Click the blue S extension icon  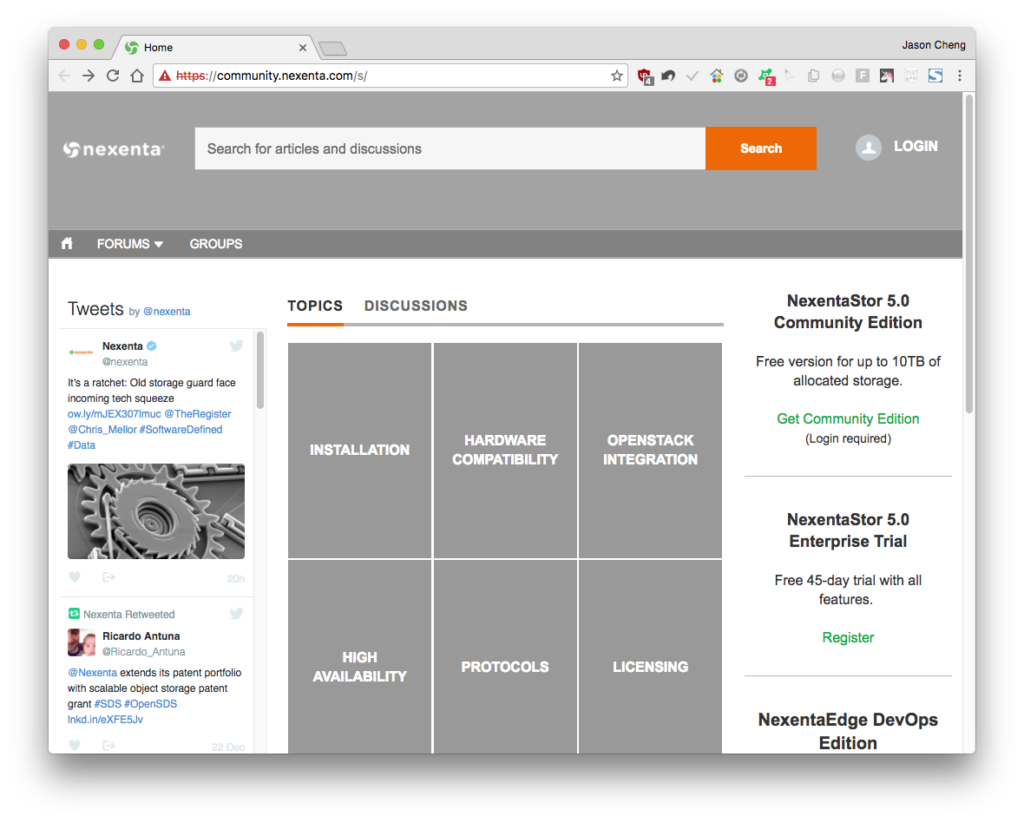coord(935,76)
